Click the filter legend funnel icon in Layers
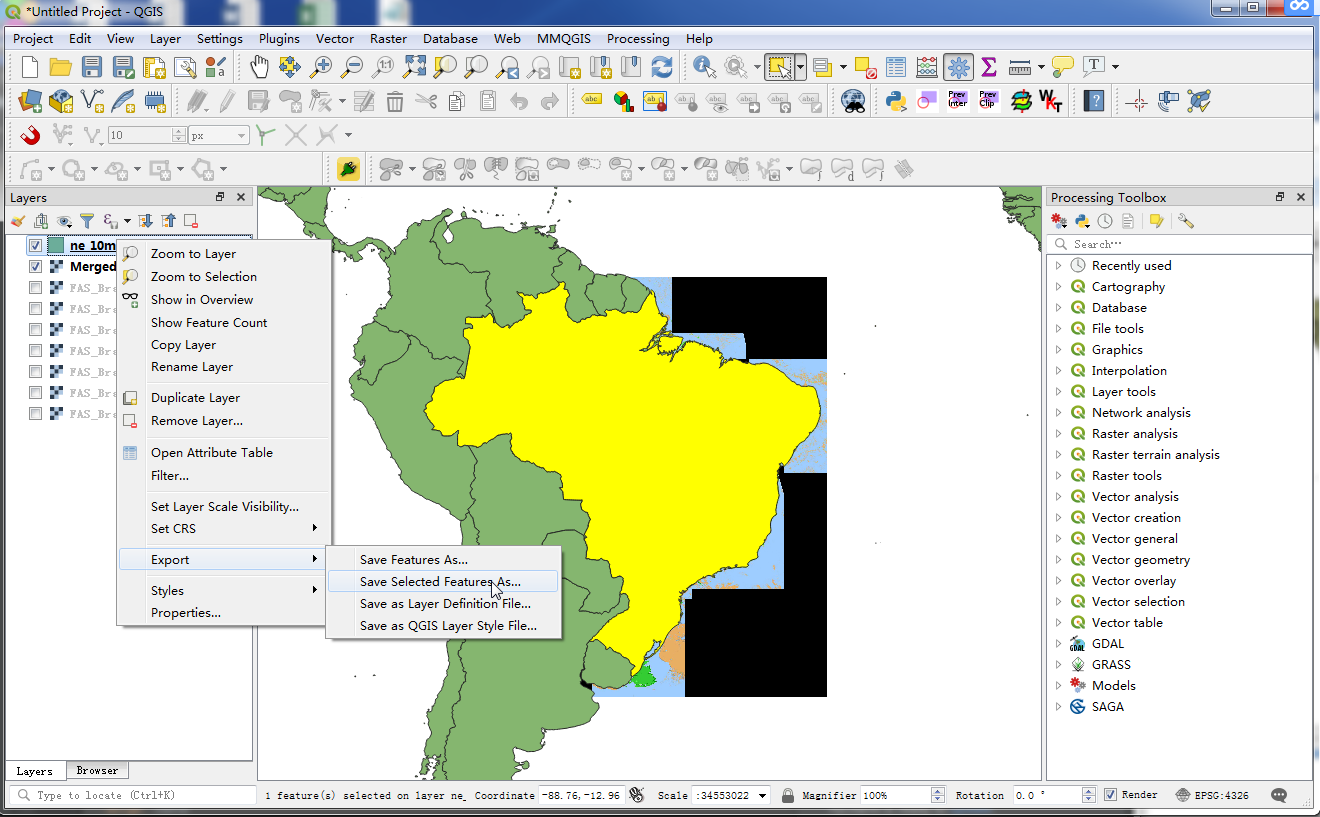This screenshot has width=1320, height=817. click(x=87, y=221)
